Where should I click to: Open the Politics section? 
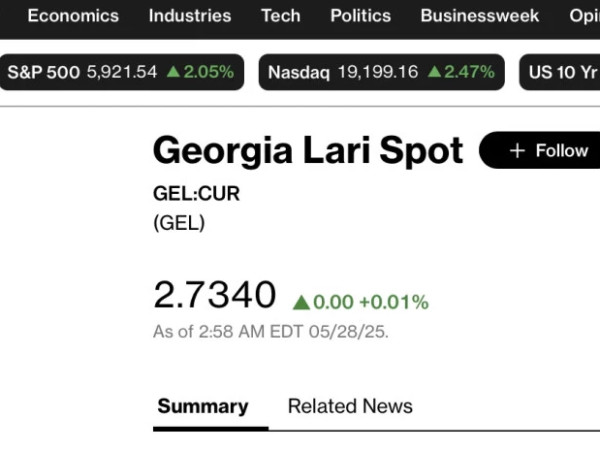[x=360, y=16]
